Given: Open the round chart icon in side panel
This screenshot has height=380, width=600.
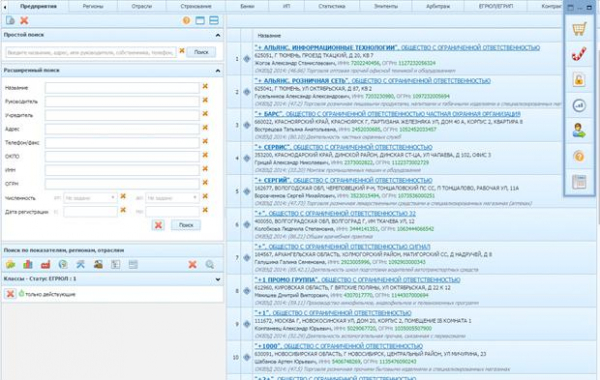Looking at the screenshot, I should pyautogui.click(x=579, y=105).
